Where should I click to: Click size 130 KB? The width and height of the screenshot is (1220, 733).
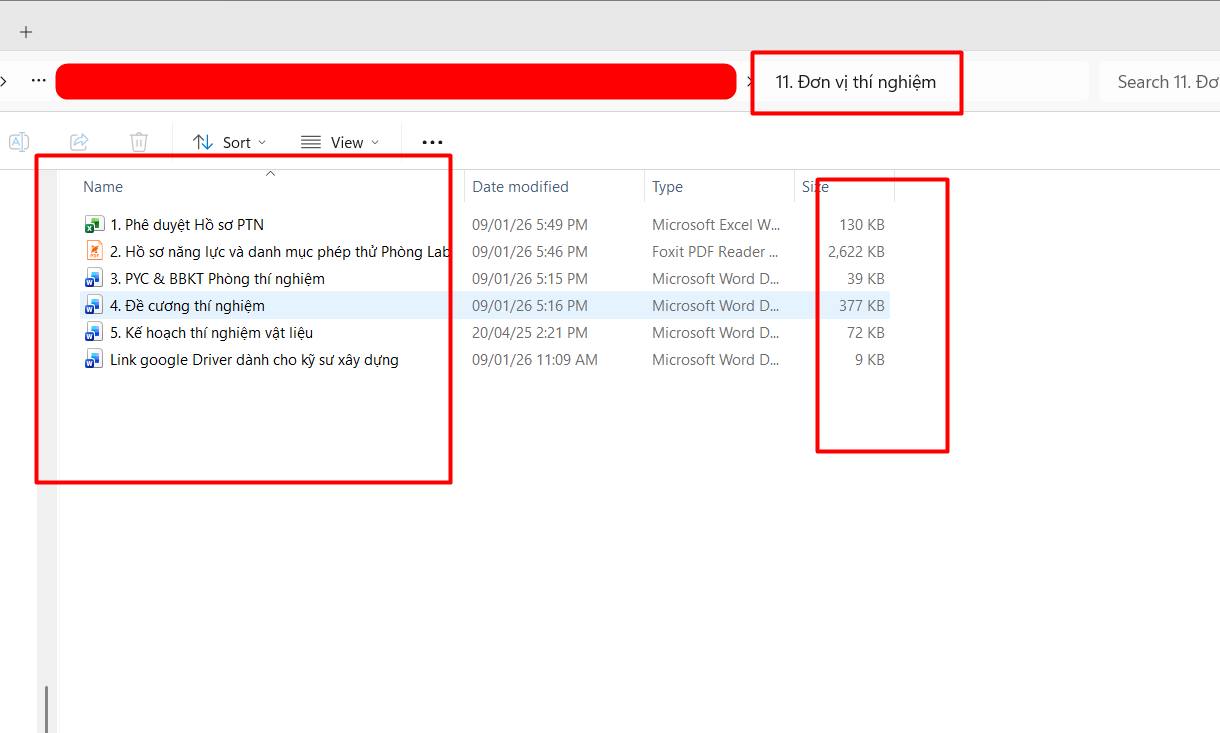(862, 225)
